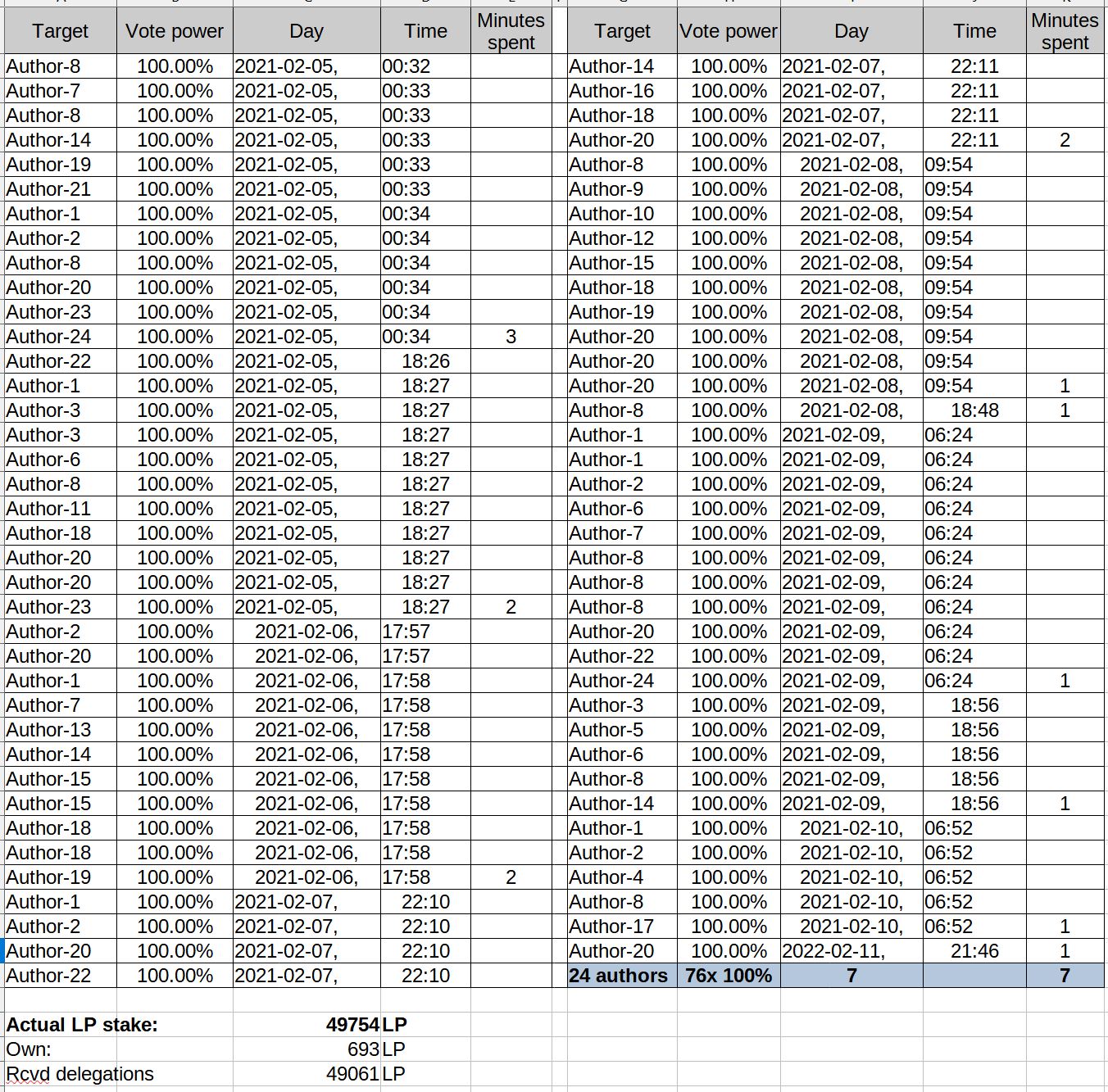This screenshot has width=1108, height=1092.
Task: Select the 18:48 time cell
Action: (x=974, y=410)
